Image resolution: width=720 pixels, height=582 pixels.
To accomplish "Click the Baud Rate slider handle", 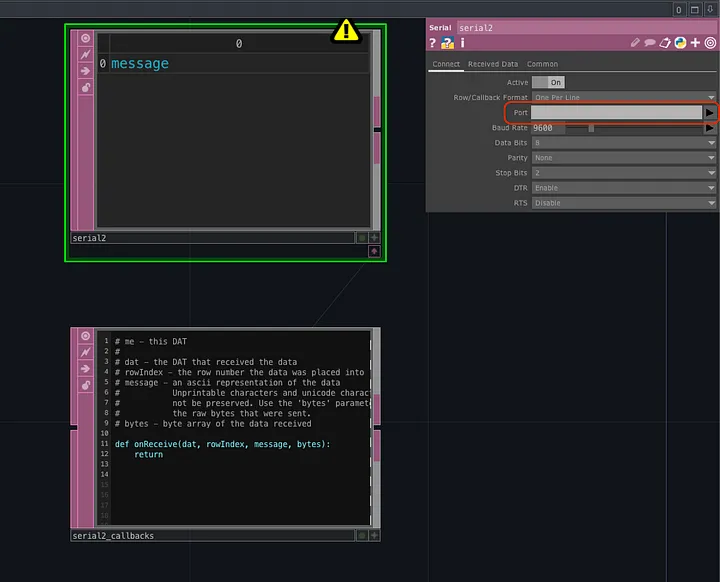I will 592,128.
